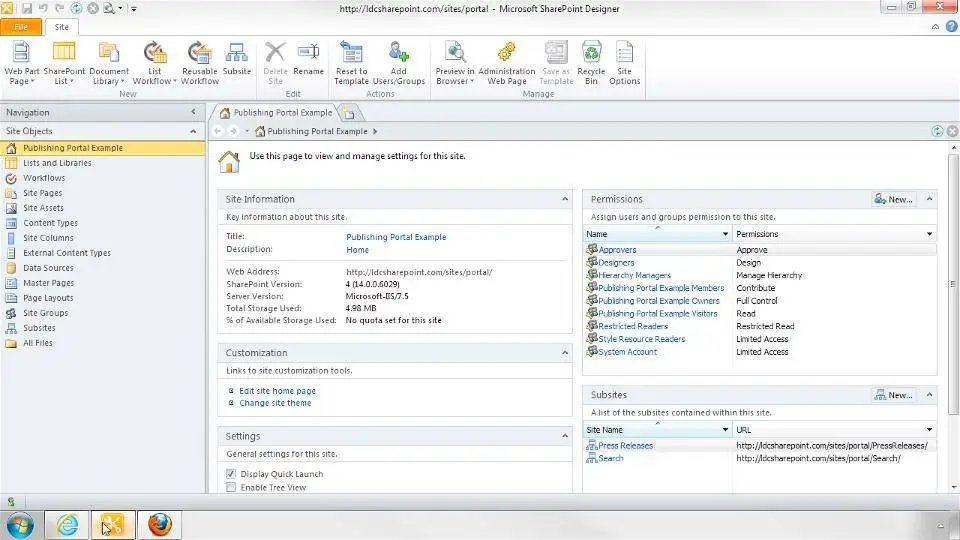Click New button in Permissions panel
Image resolution: width=960 pixels, height=540 pixels.
pos(893,199)
